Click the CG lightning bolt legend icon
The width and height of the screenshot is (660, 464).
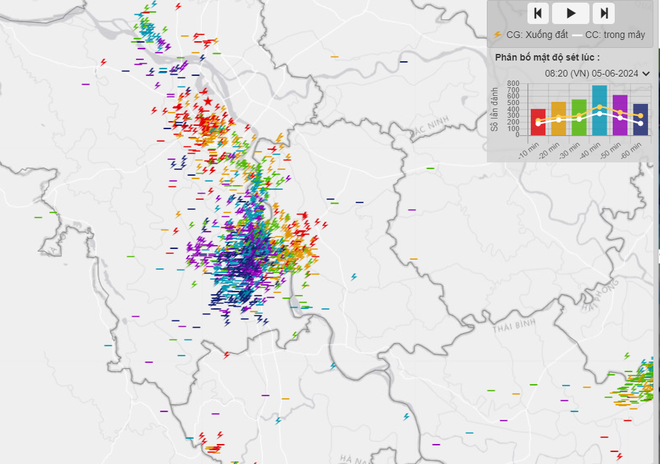click(x=498, y=35)
